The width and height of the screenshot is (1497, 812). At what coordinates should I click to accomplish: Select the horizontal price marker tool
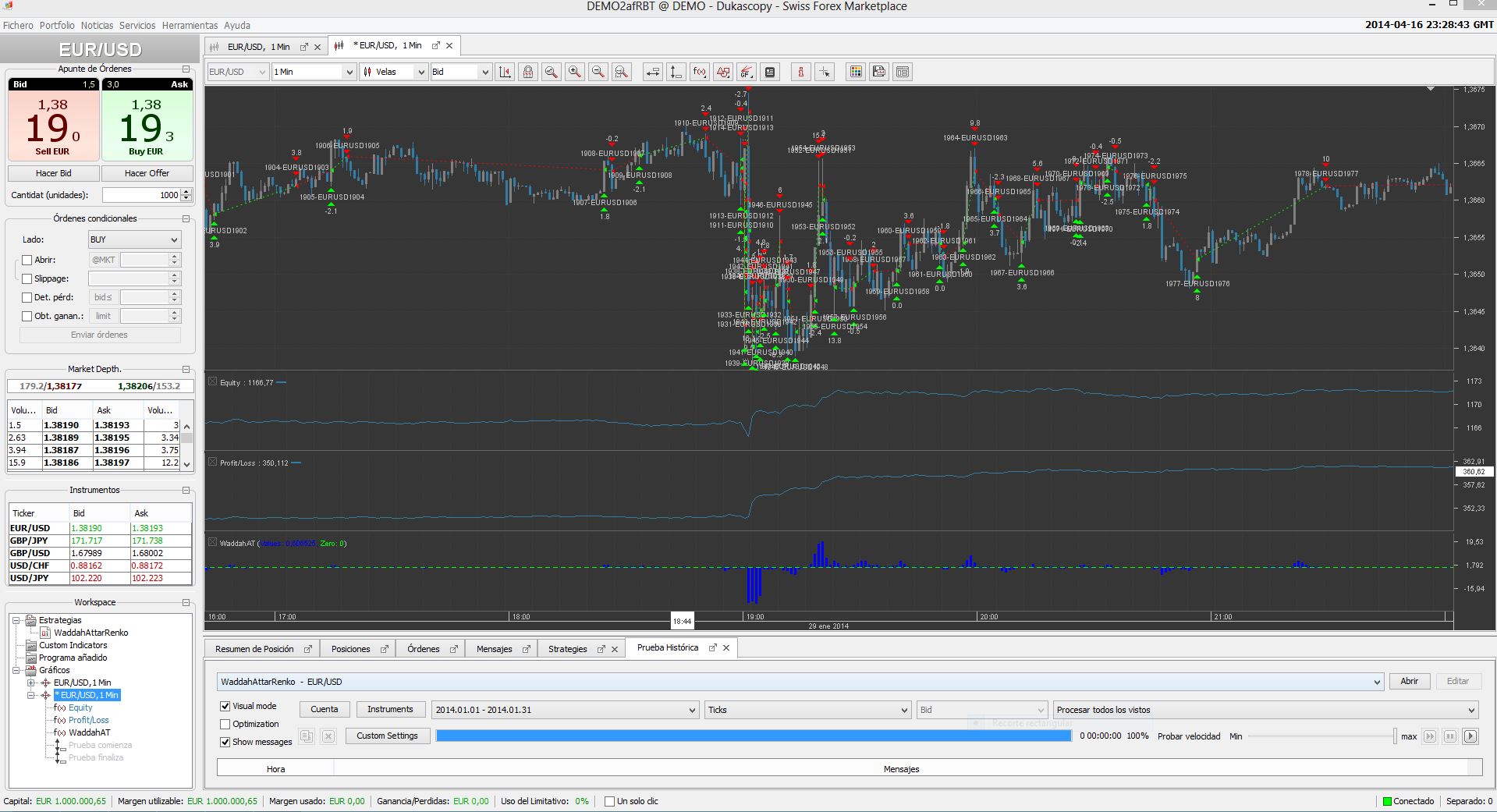653,72
